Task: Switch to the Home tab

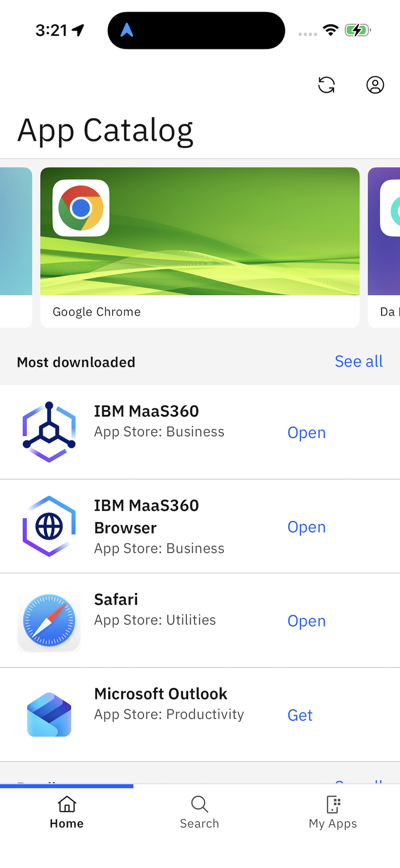Action: (66, 813)
